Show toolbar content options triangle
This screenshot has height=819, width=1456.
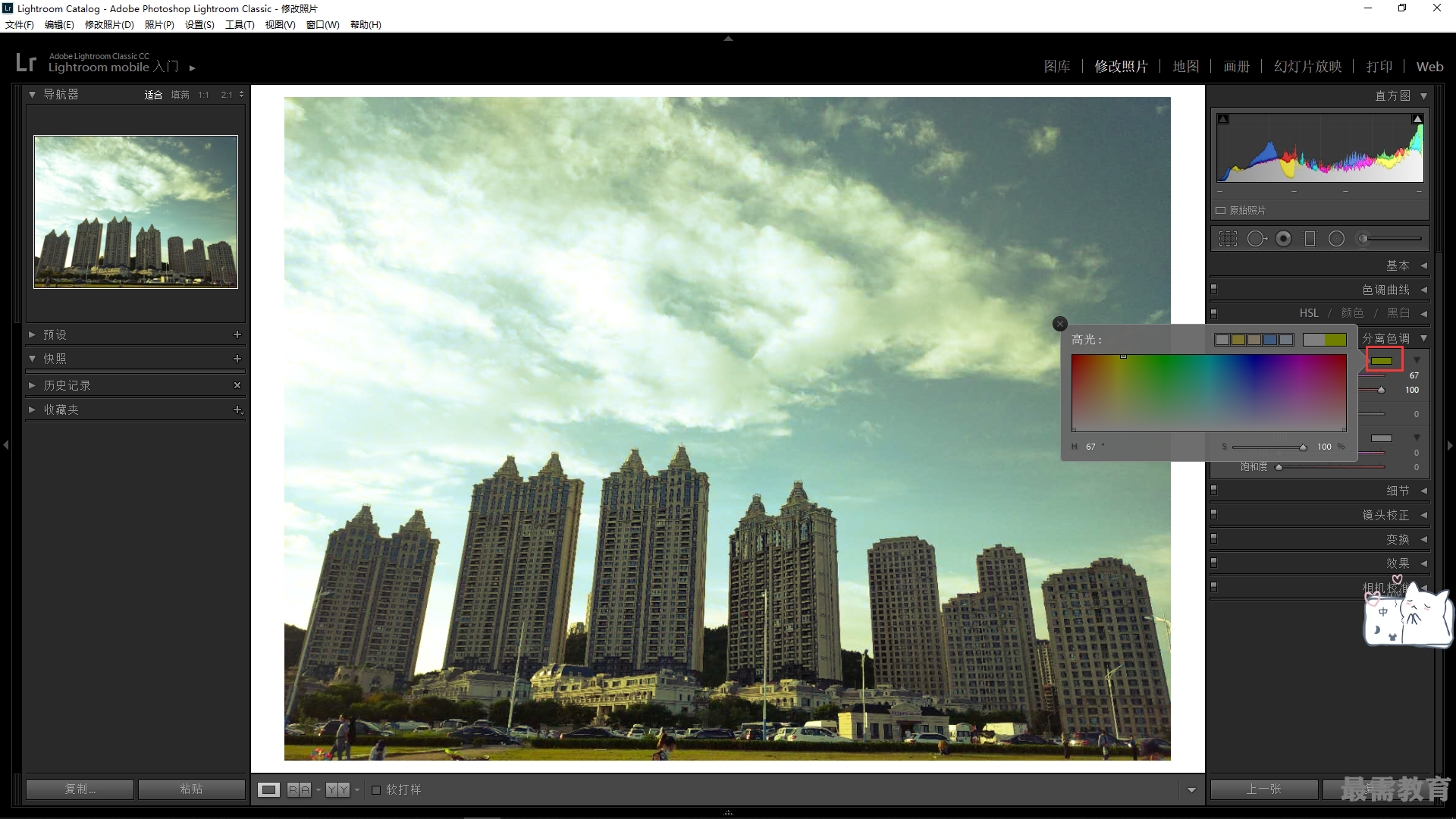(x=1191, y=790)
